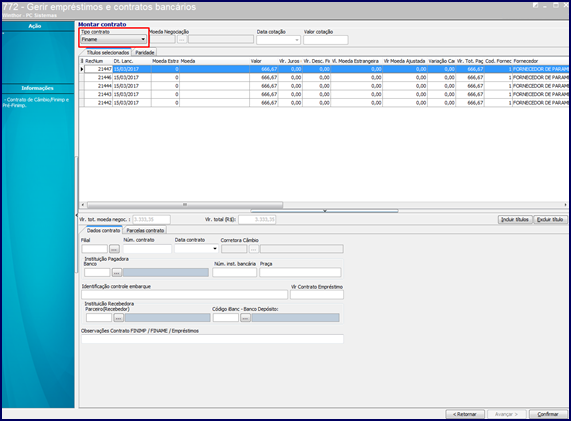The width and height of the screenshot is (571, 421).
Task: Switch to Parcelas contrato tab
Action: coord(145,231)
